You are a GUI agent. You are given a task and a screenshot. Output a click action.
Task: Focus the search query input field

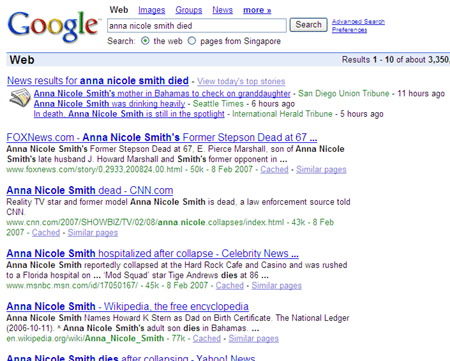pyautogui.click(x=197, y=26)
